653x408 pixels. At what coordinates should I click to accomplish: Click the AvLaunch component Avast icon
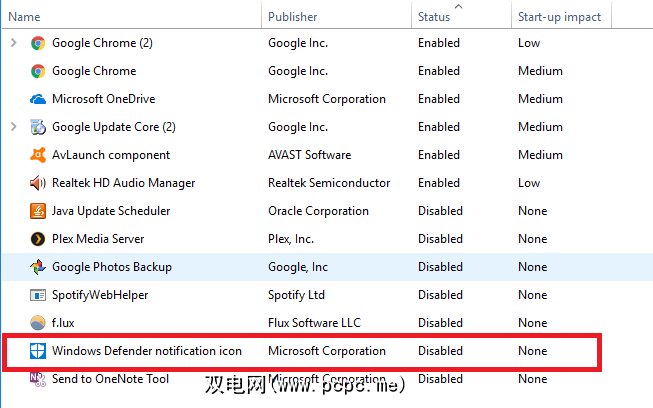[38, 155]
